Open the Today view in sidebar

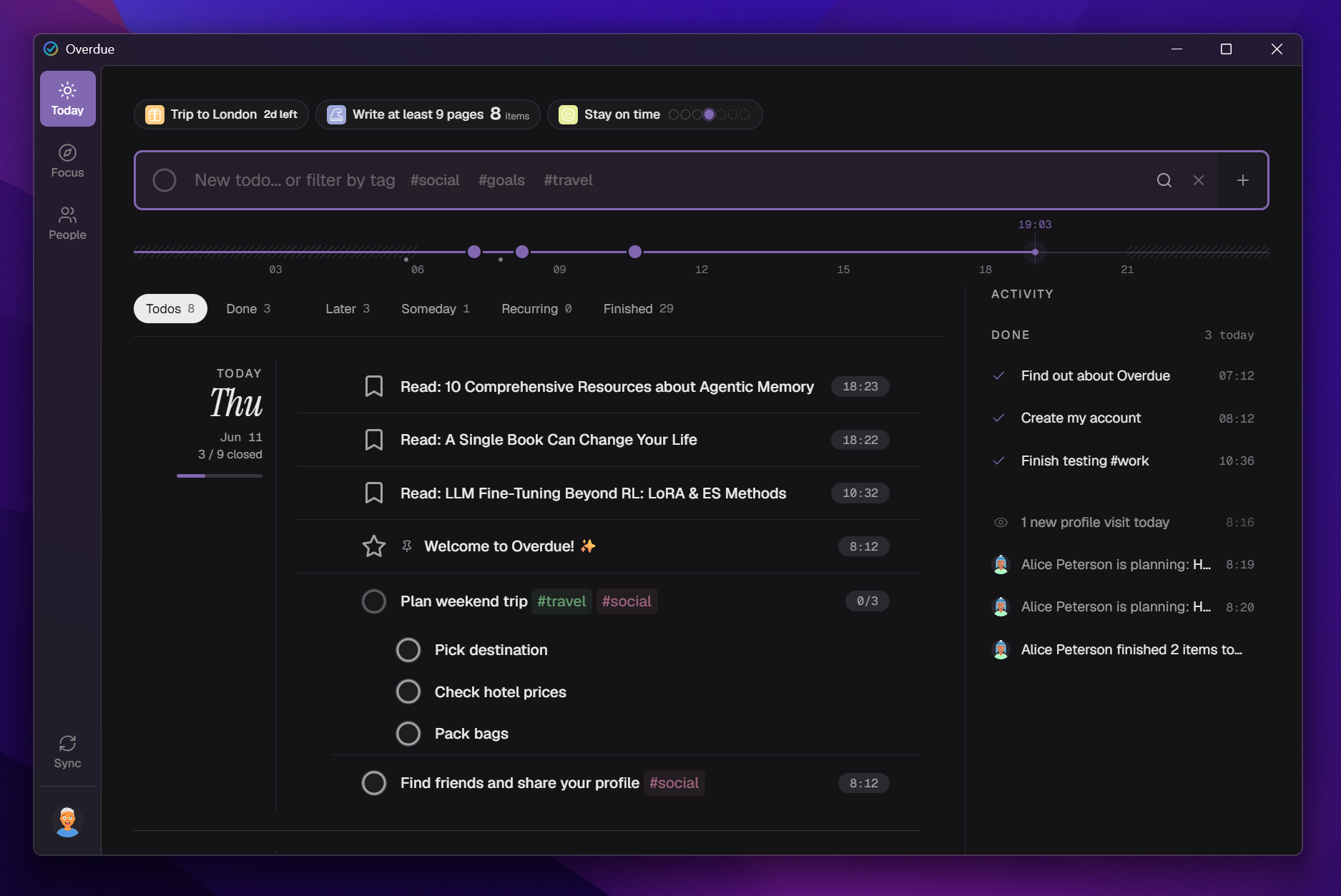(x=68, y=99)
